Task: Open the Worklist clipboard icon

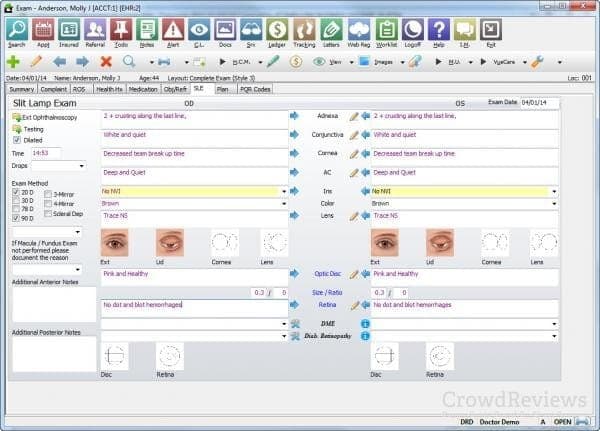Action: pos(387,33)
